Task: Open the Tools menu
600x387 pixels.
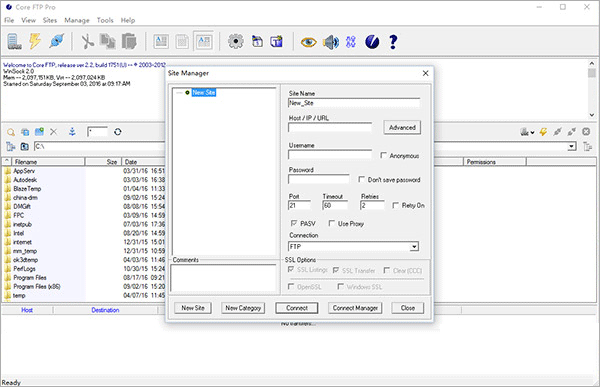Action: [x=105, y=20]
